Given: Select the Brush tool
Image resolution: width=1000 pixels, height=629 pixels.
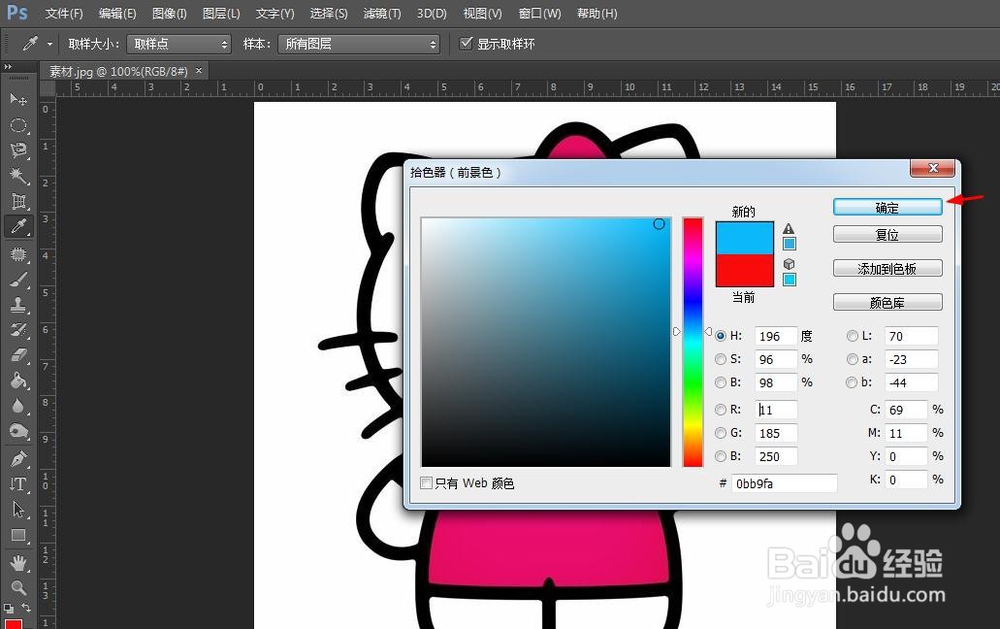Looking at the screenshot, I should [18, 280].
